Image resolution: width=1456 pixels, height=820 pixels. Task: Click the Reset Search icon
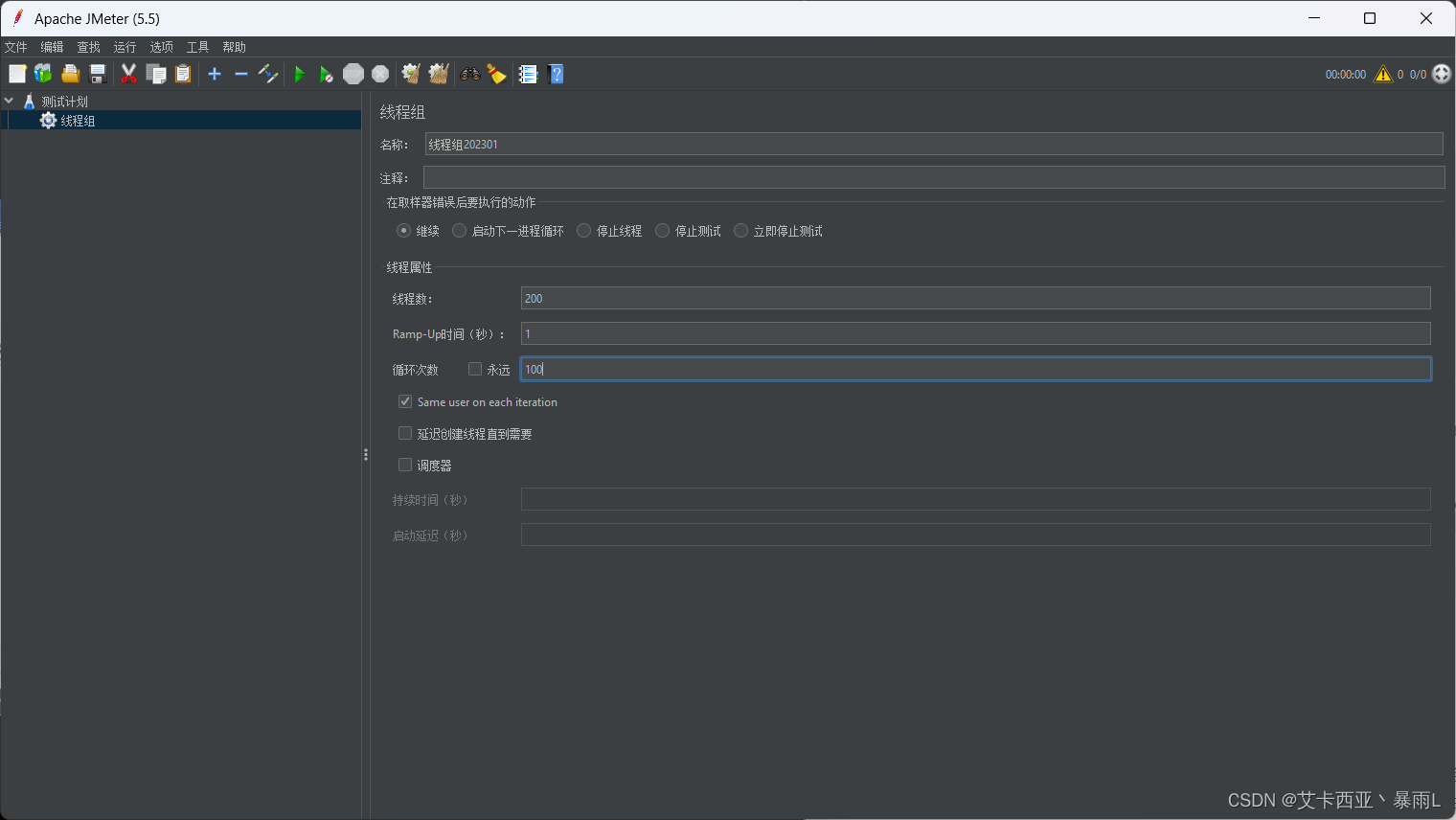(496, 74)
